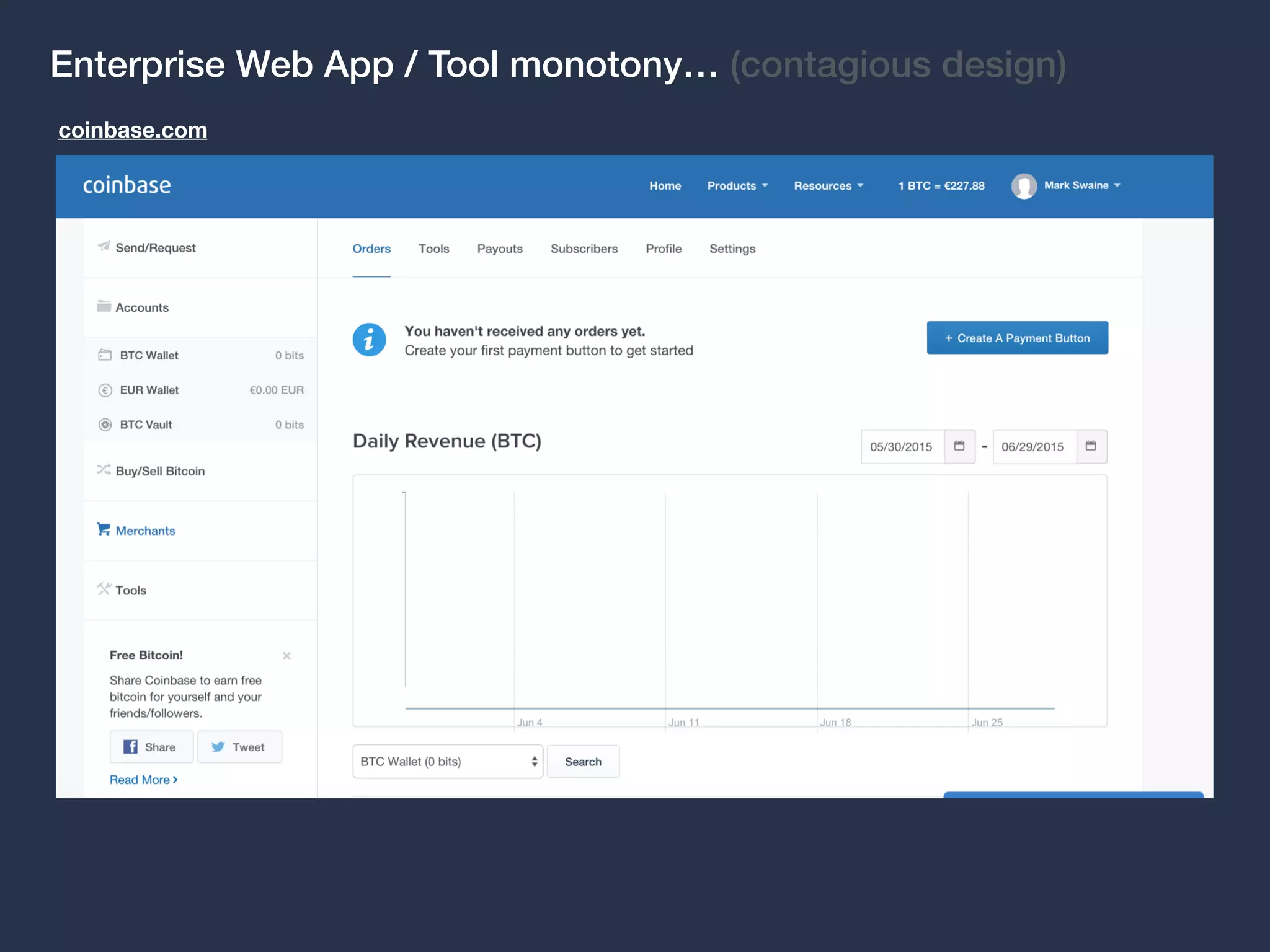
Task: Click the Jun 4 chart axis label
Action: (x=530, y=723)
